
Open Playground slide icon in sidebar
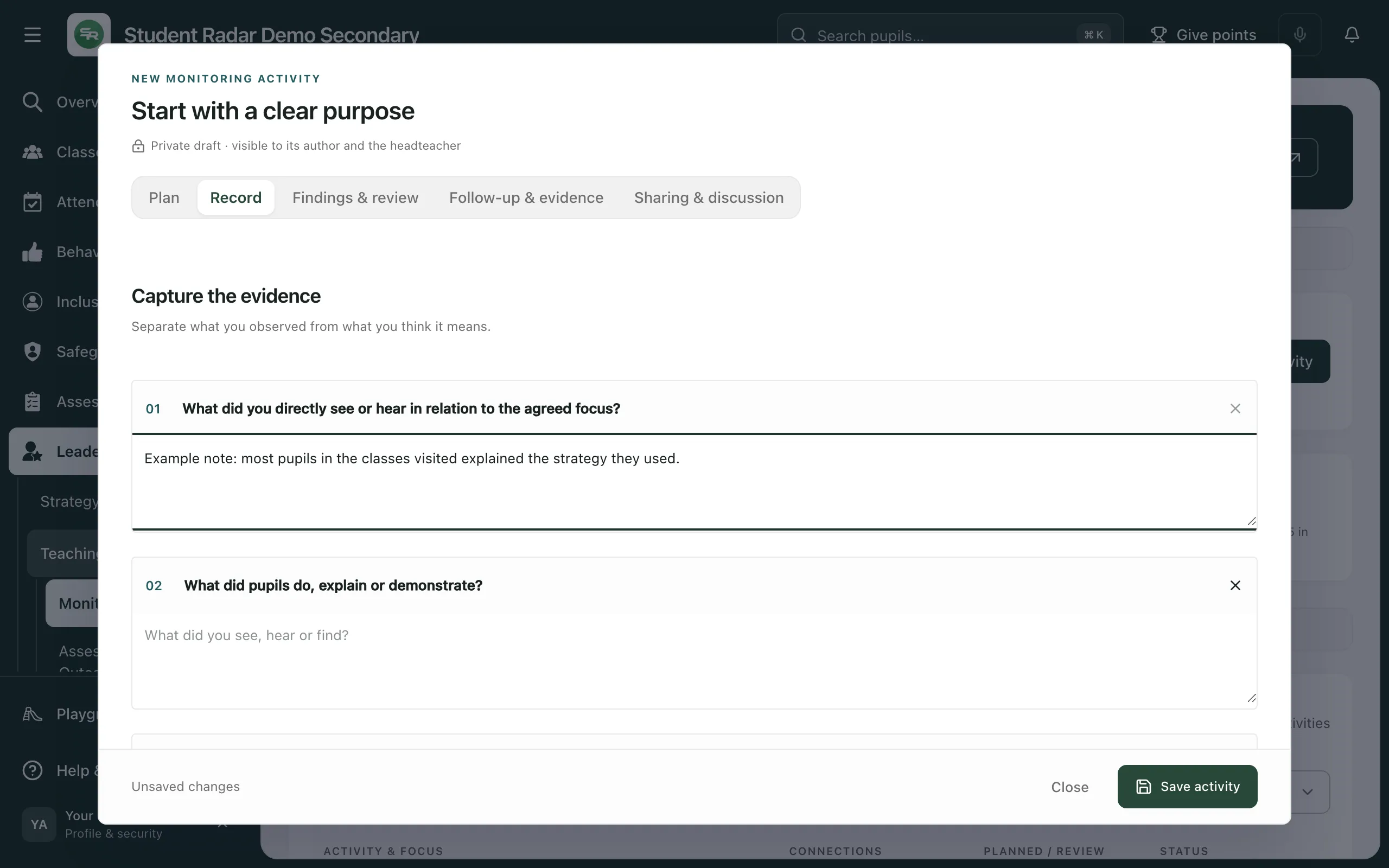32,714
